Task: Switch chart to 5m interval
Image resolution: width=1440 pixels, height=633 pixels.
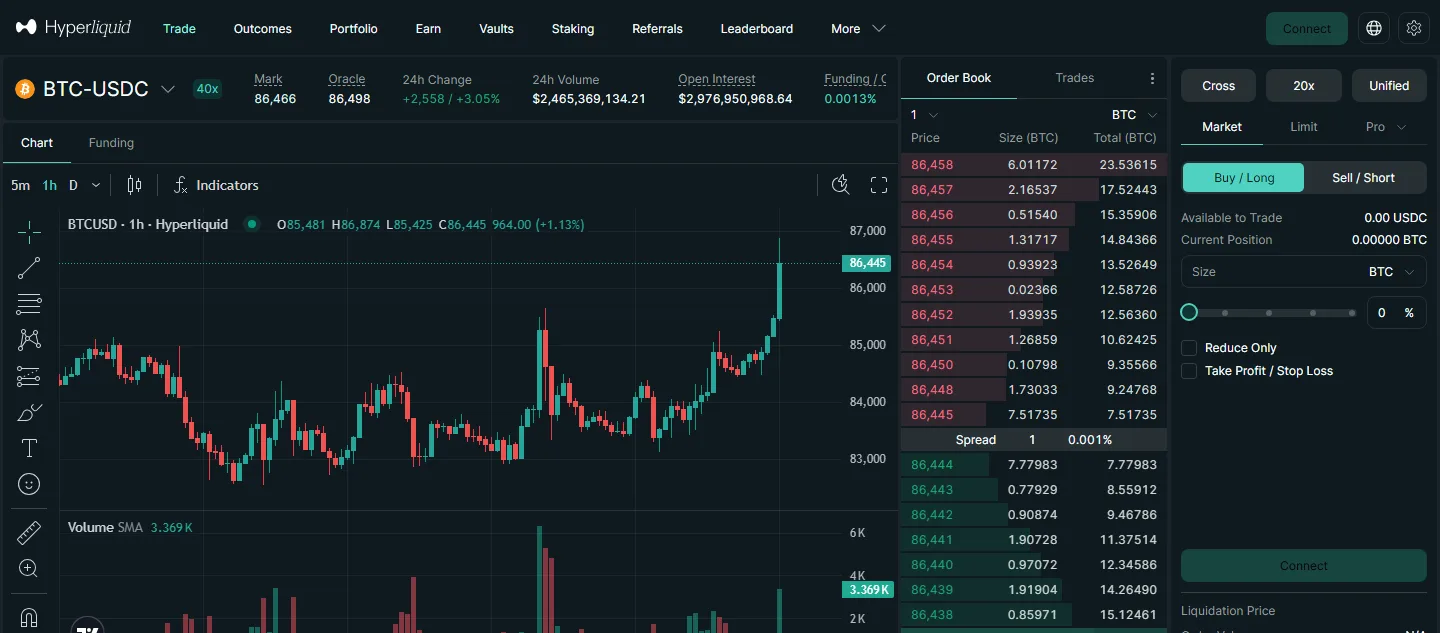Action: [20, 185]
